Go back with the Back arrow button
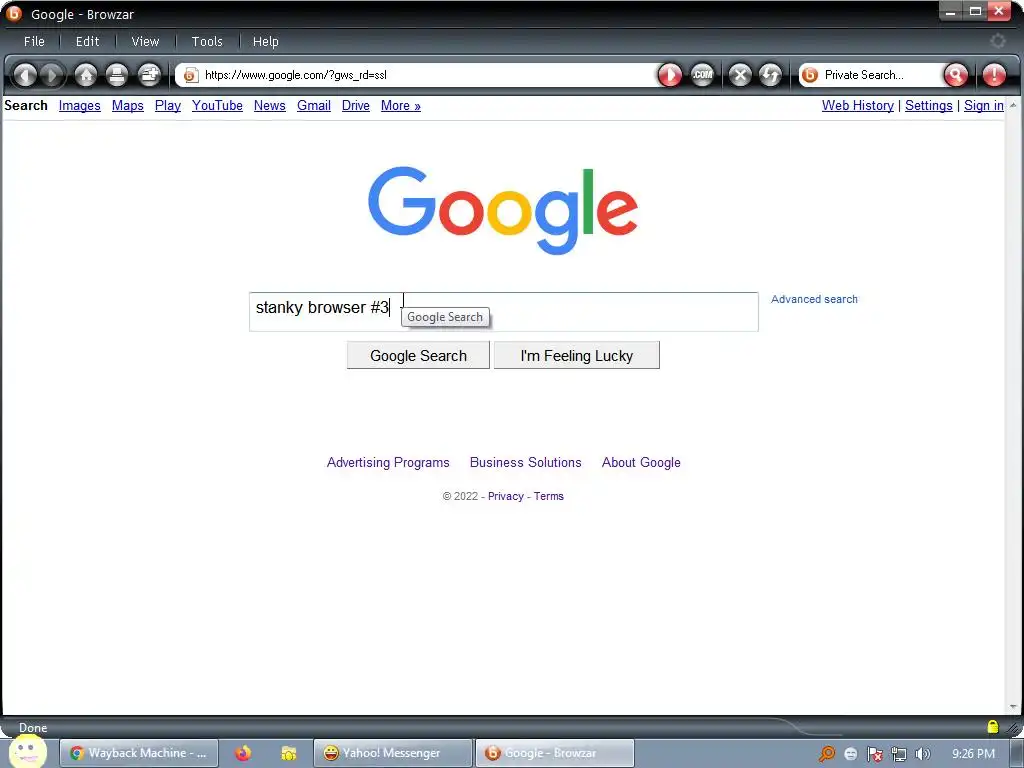This screenshot has height=768, width=1024. [x=25, y=75]
